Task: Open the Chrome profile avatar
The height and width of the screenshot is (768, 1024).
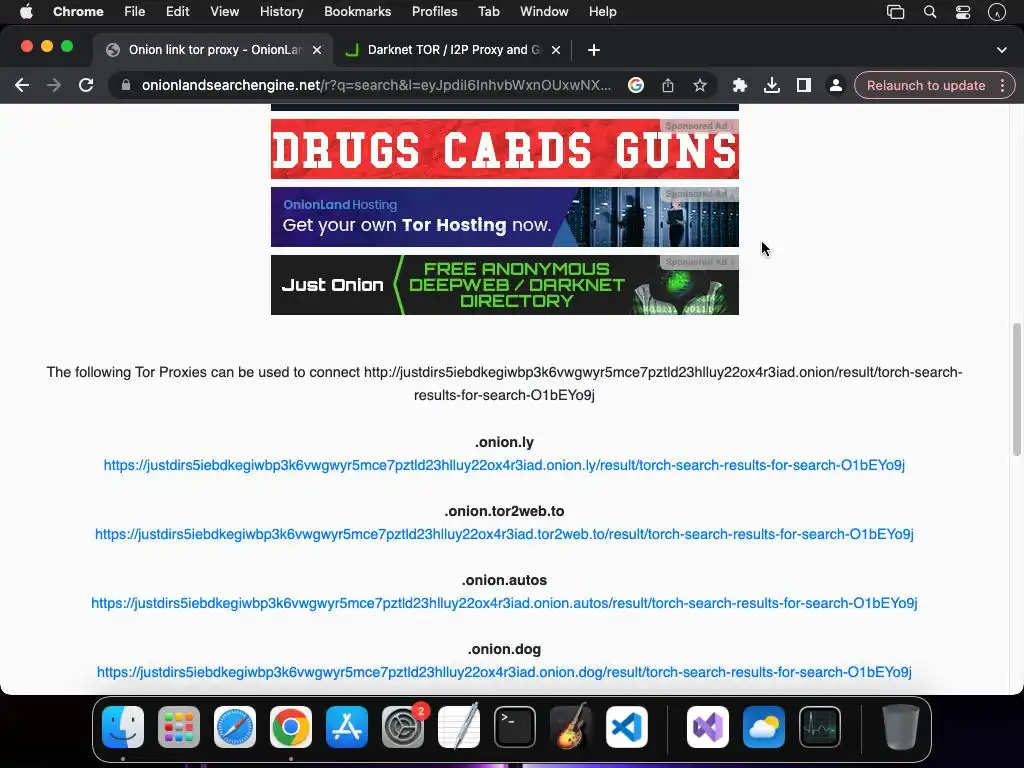Action: click(835, 86)
